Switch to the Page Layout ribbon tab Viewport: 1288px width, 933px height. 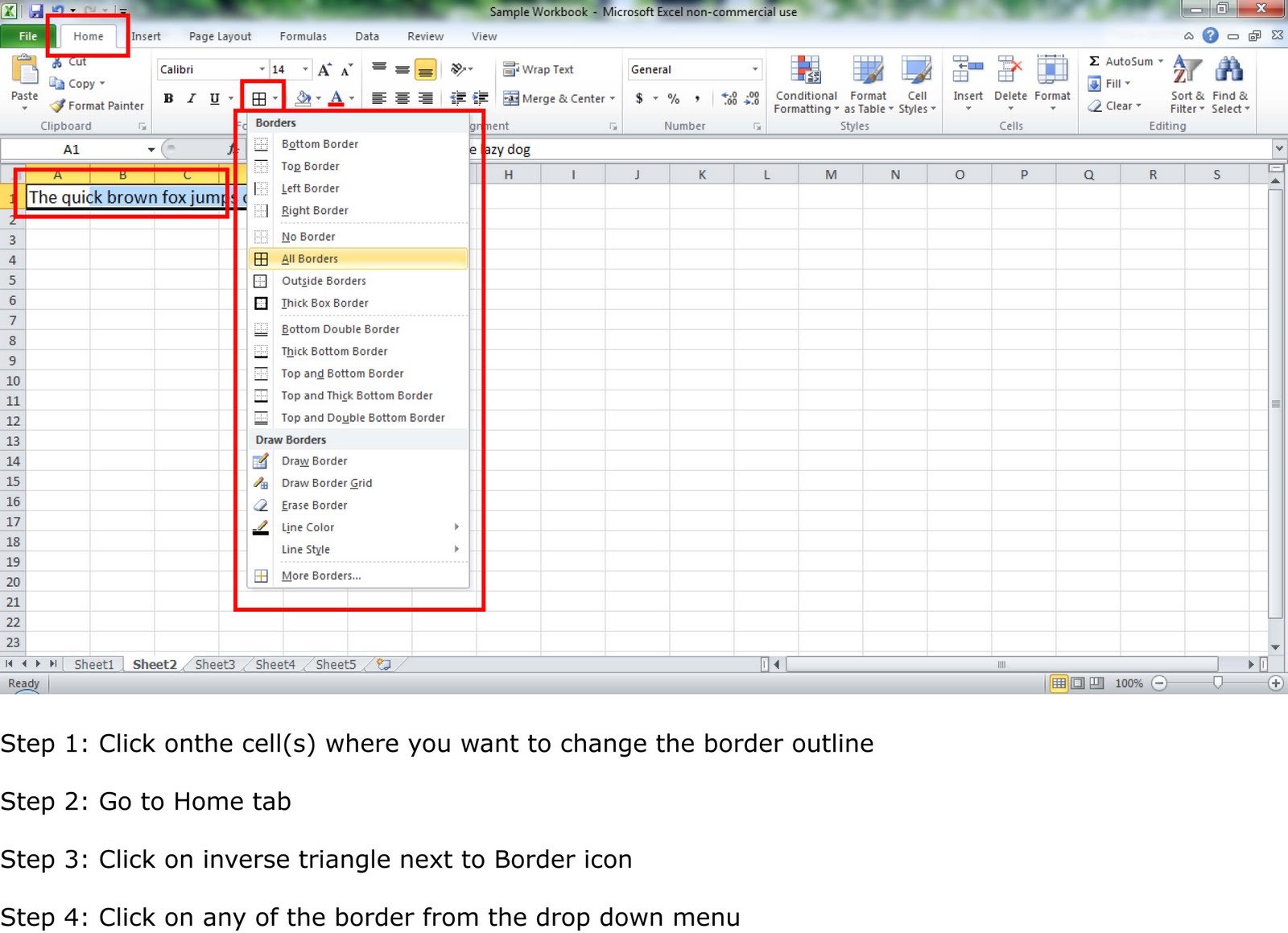pyautogui.click(x=220, y=35)
